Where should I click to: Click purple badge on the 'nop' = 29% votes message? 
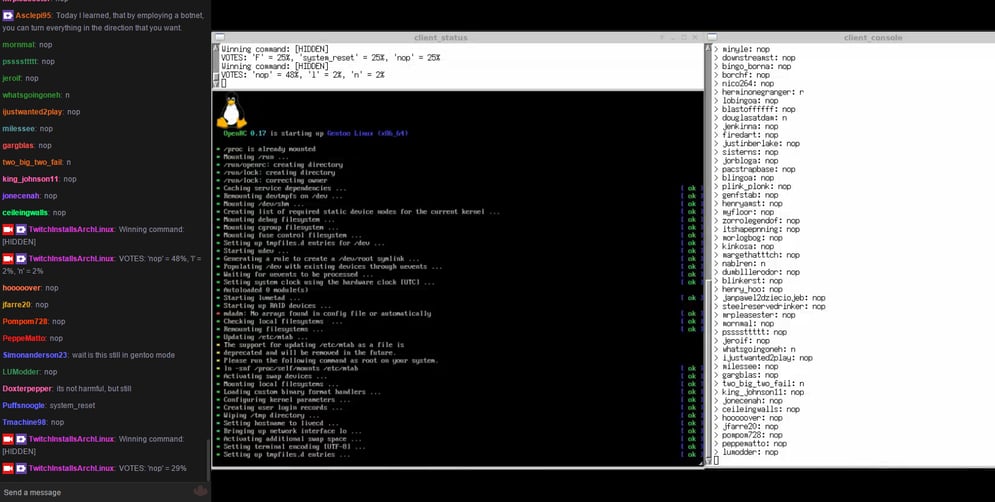21,468
